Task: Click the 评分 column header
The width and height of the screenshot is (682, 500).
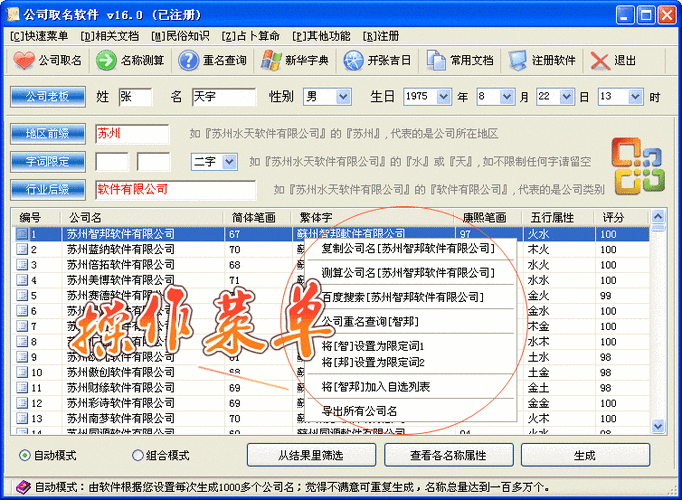Action: tap(622, 217)
